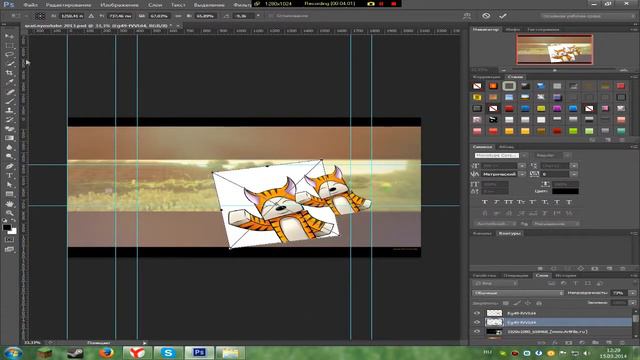Select the Lasso tool
640x360 pixels.
coord(9,55)
